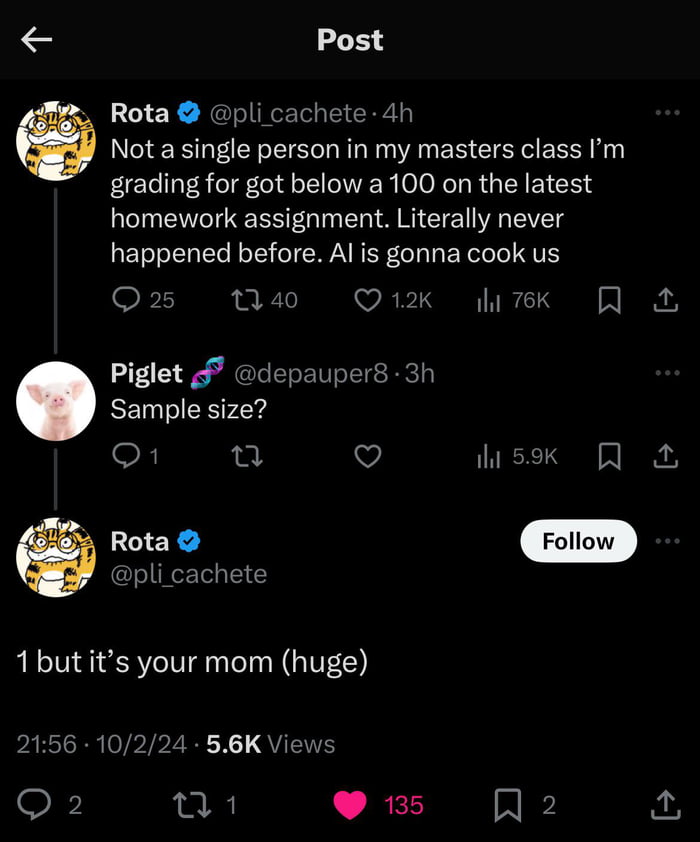Open more options beside the Follow button

[666, 541]
